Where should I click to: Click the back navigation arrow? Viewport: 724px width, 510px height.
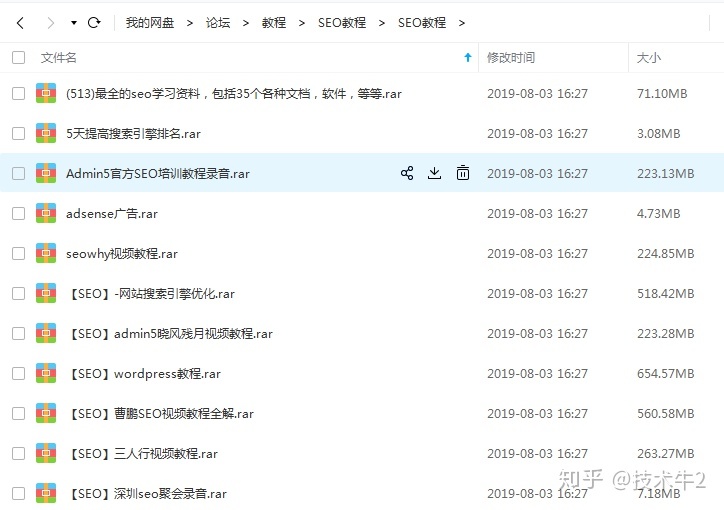[20, 22]
